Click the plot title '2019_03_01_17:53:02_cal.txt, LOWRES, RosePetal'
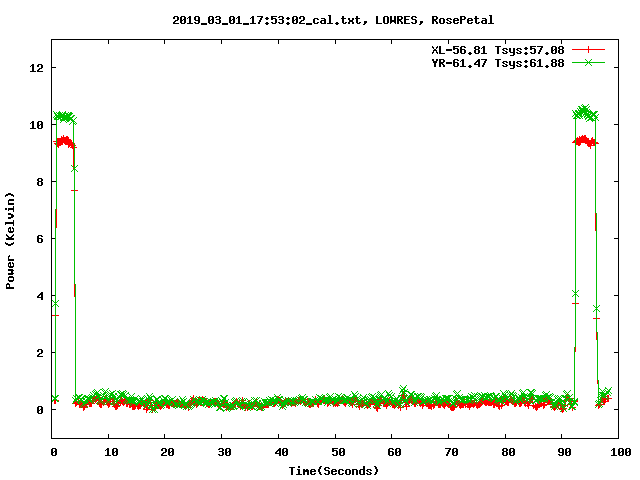 [x=333, y=20]
